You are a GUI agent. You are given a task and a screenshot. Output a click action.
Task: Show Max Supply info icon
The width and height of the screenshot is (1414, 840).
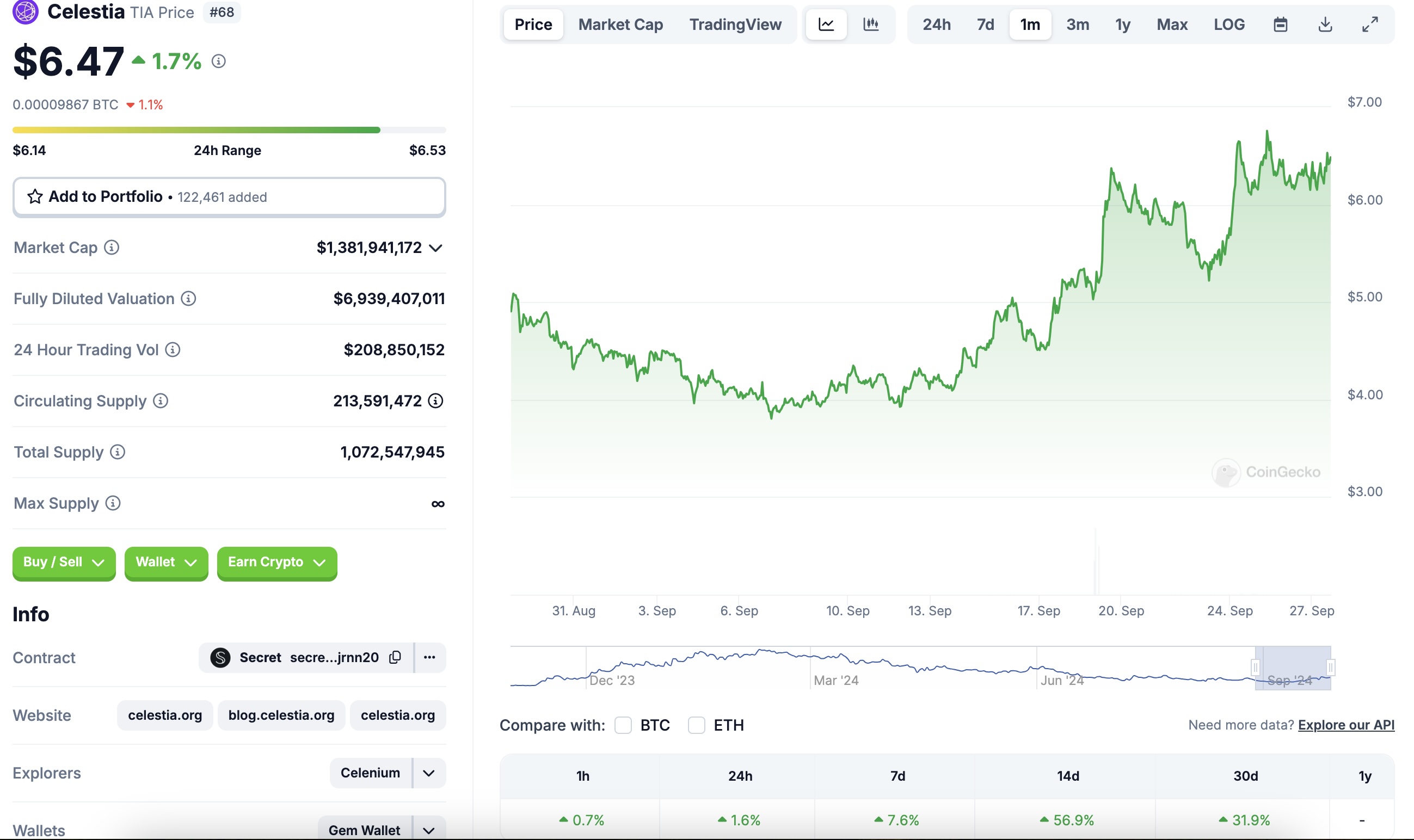[x=113, y=503]
